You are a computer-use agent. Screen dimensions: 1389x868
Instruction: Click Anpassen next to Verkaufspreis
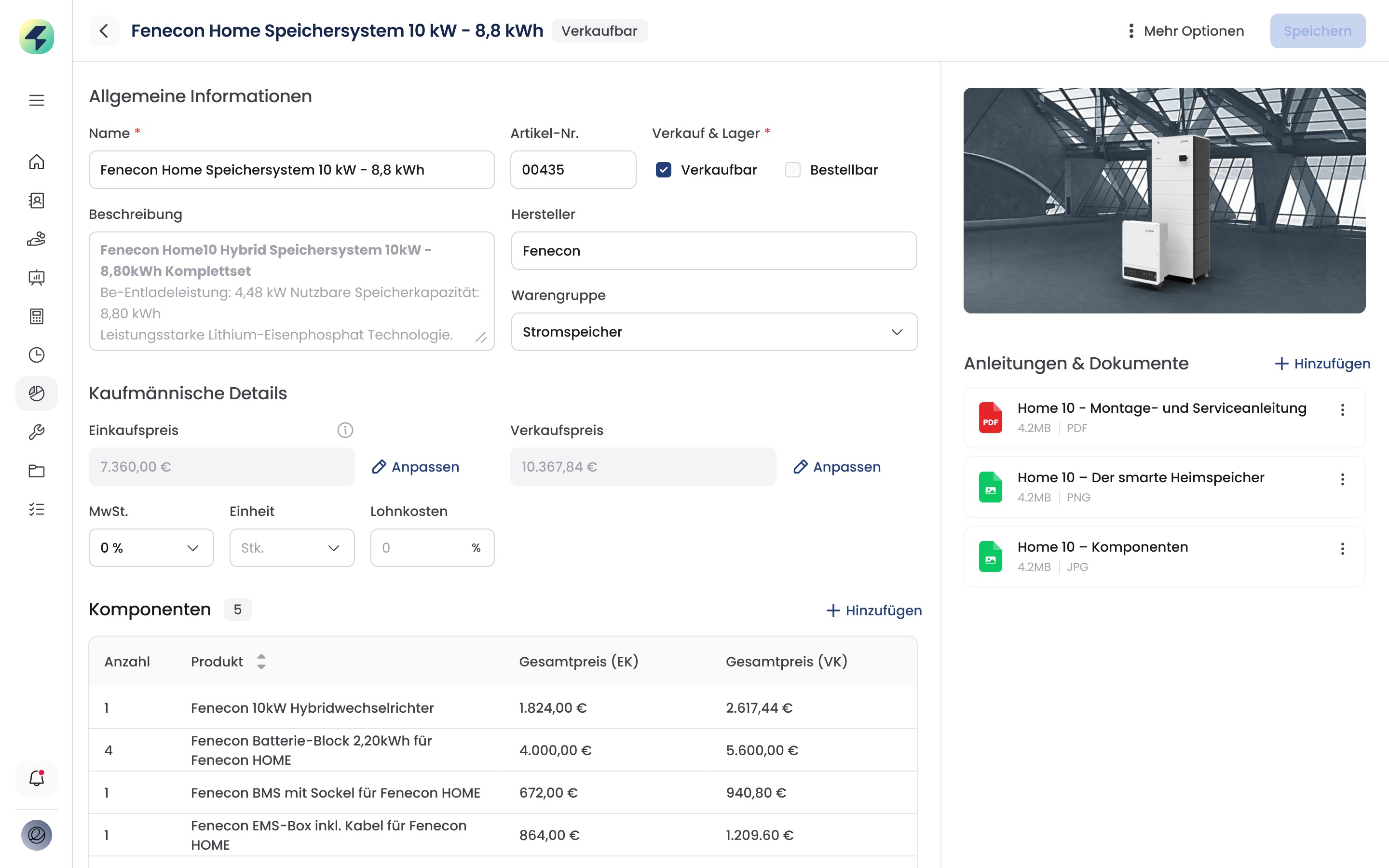pos(837,467)
